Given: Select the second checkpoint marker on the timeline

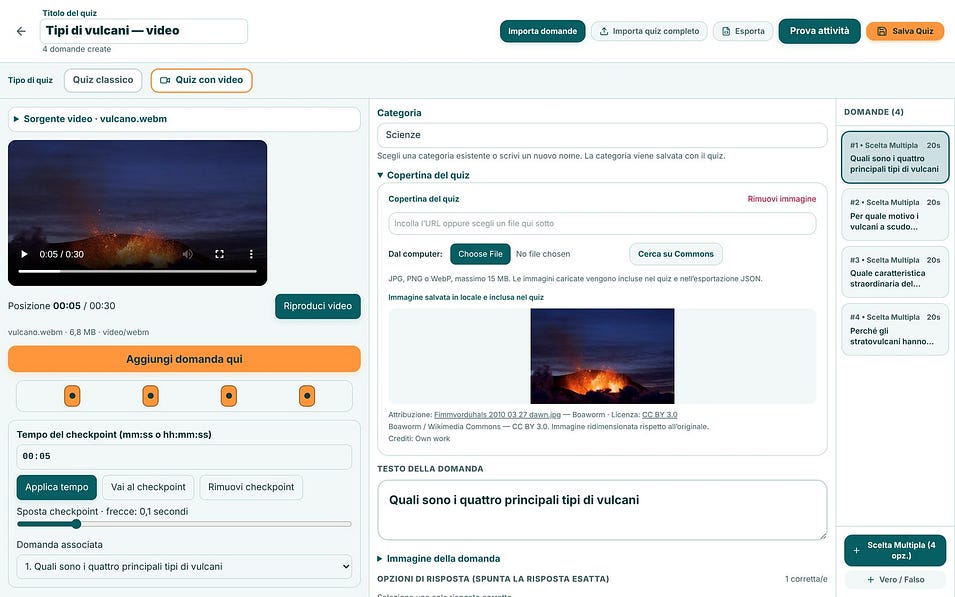Looking at the screenshot, I should pos(150,396).
